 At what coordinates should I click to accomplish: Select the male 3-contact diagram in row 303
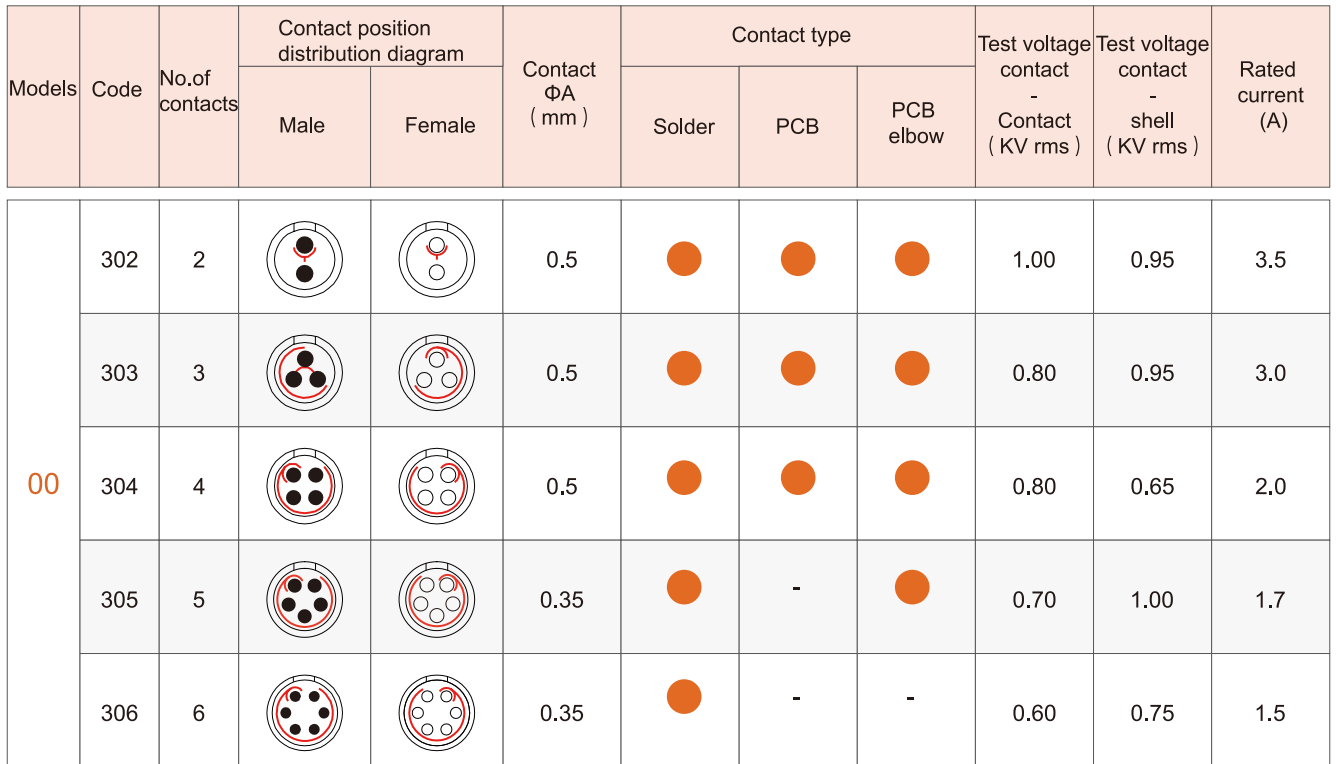coord(305,372)
